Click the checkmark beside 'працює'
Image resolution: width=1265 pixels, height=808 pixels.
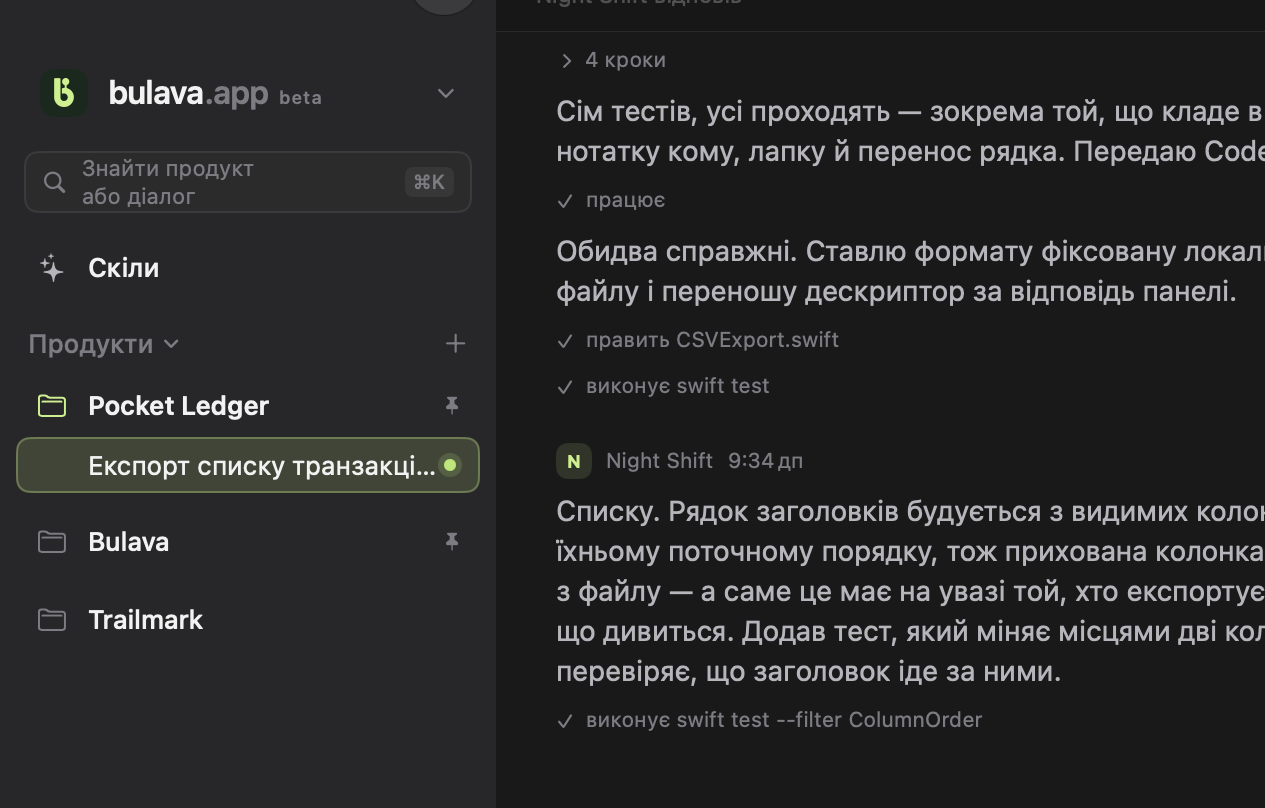pyautogui.click(x=565, y=201)
